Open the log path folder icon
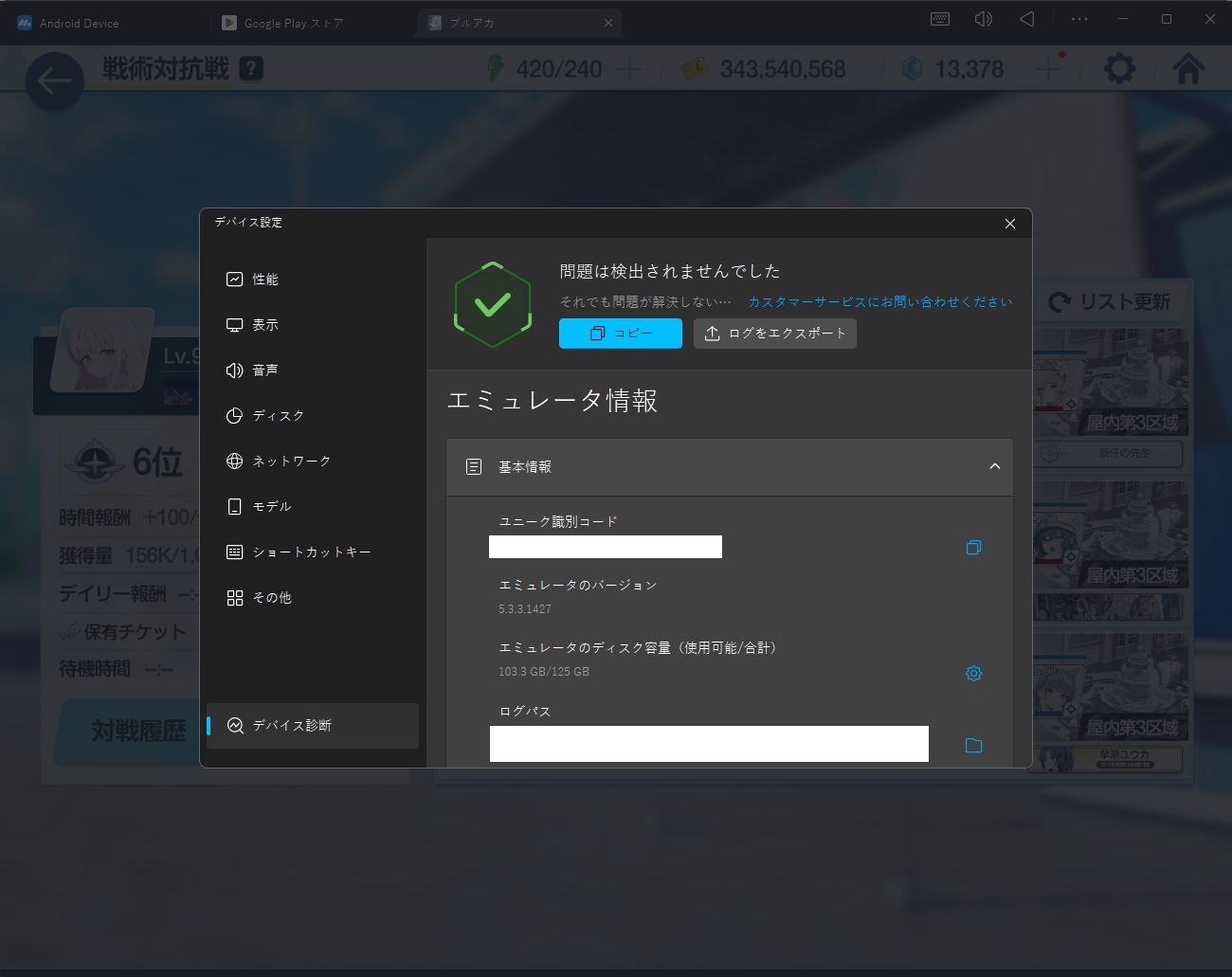Screen dimensions: 1232x977 (x=973, y=746)
